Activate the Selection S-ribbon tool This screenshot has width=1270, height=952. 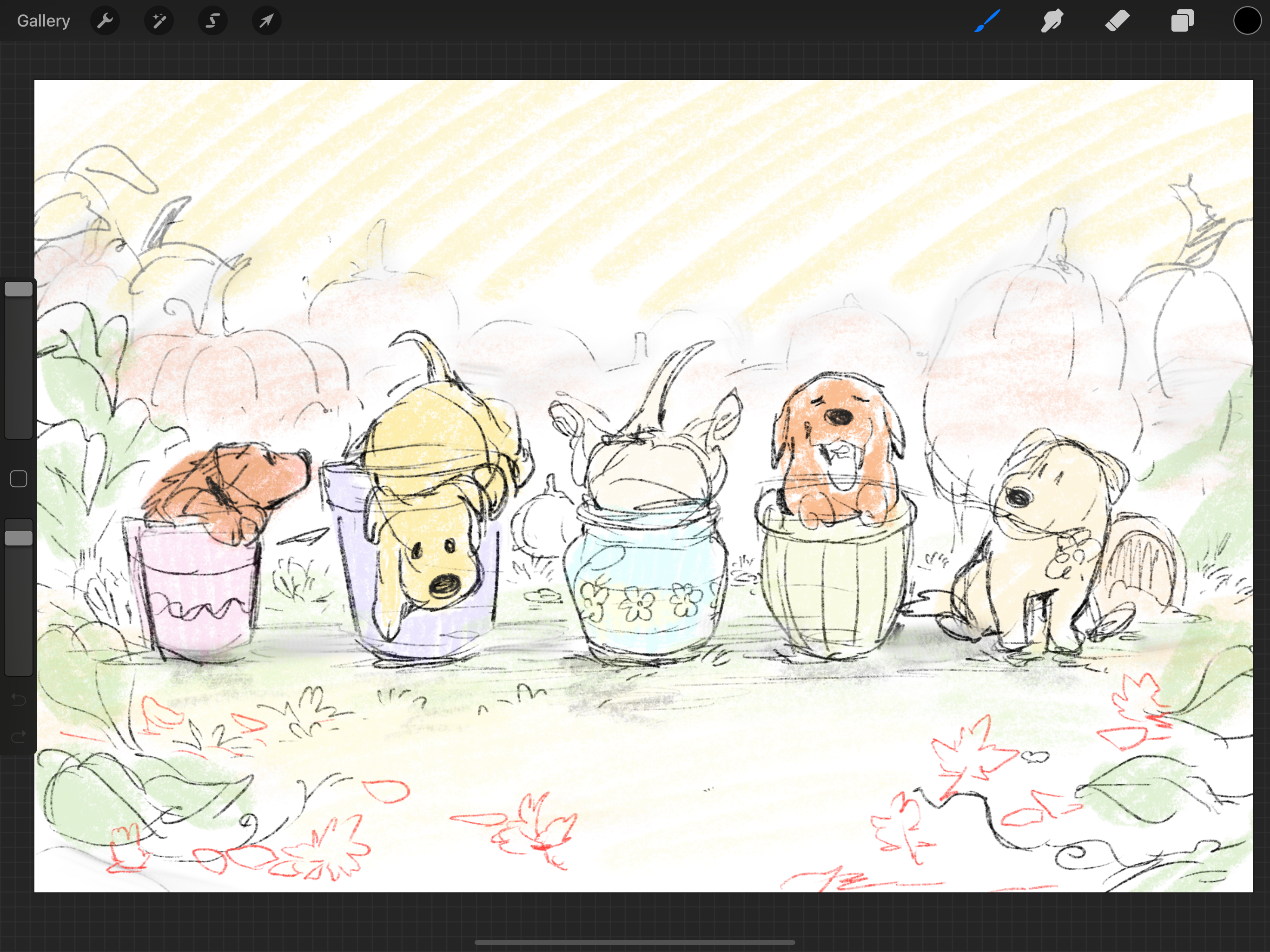click(213, 21)
